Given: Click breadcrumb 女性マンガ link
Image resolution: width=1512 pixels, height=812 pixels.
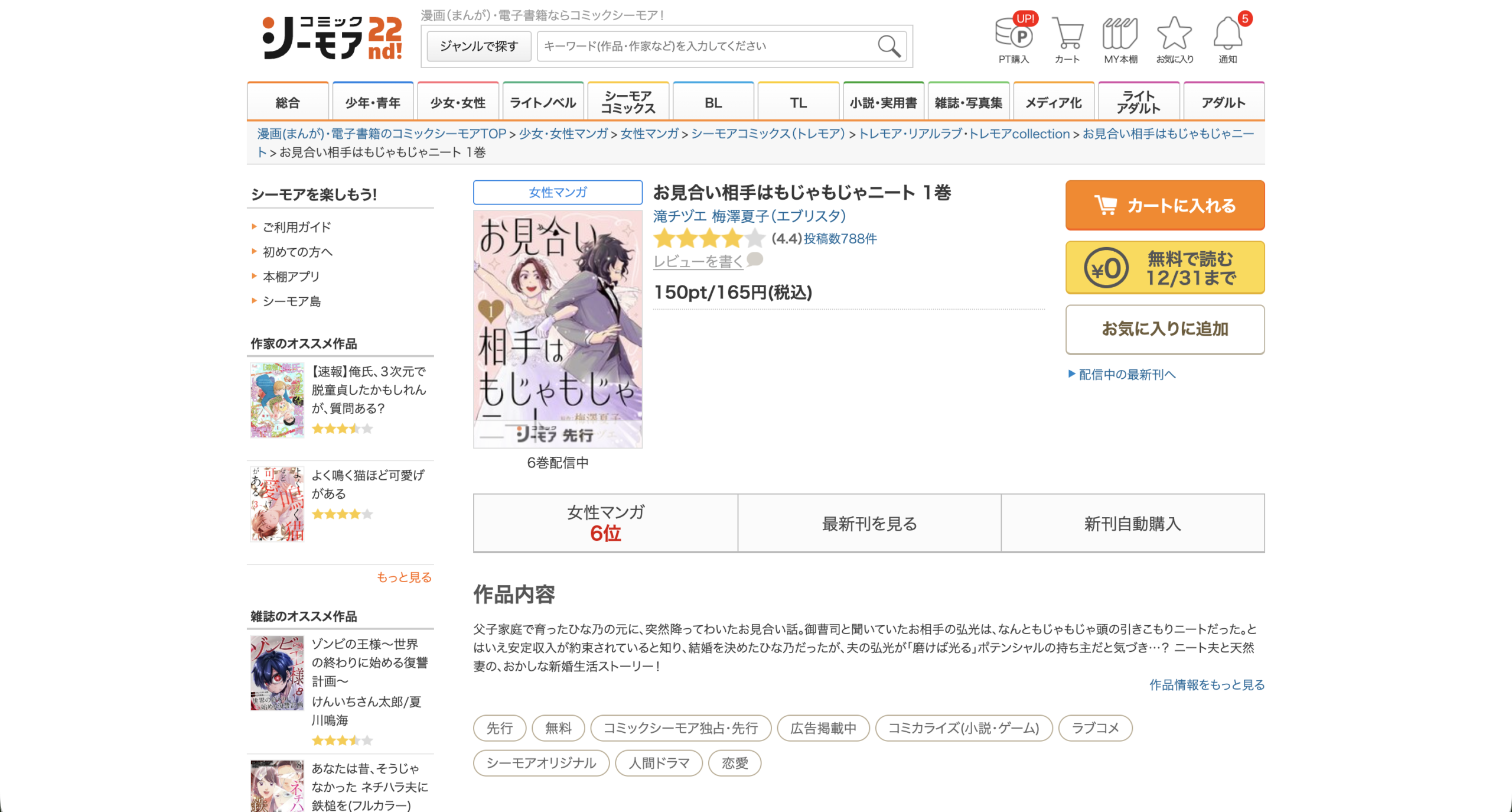Looking at the screenshot, I should tap(650, 134).
